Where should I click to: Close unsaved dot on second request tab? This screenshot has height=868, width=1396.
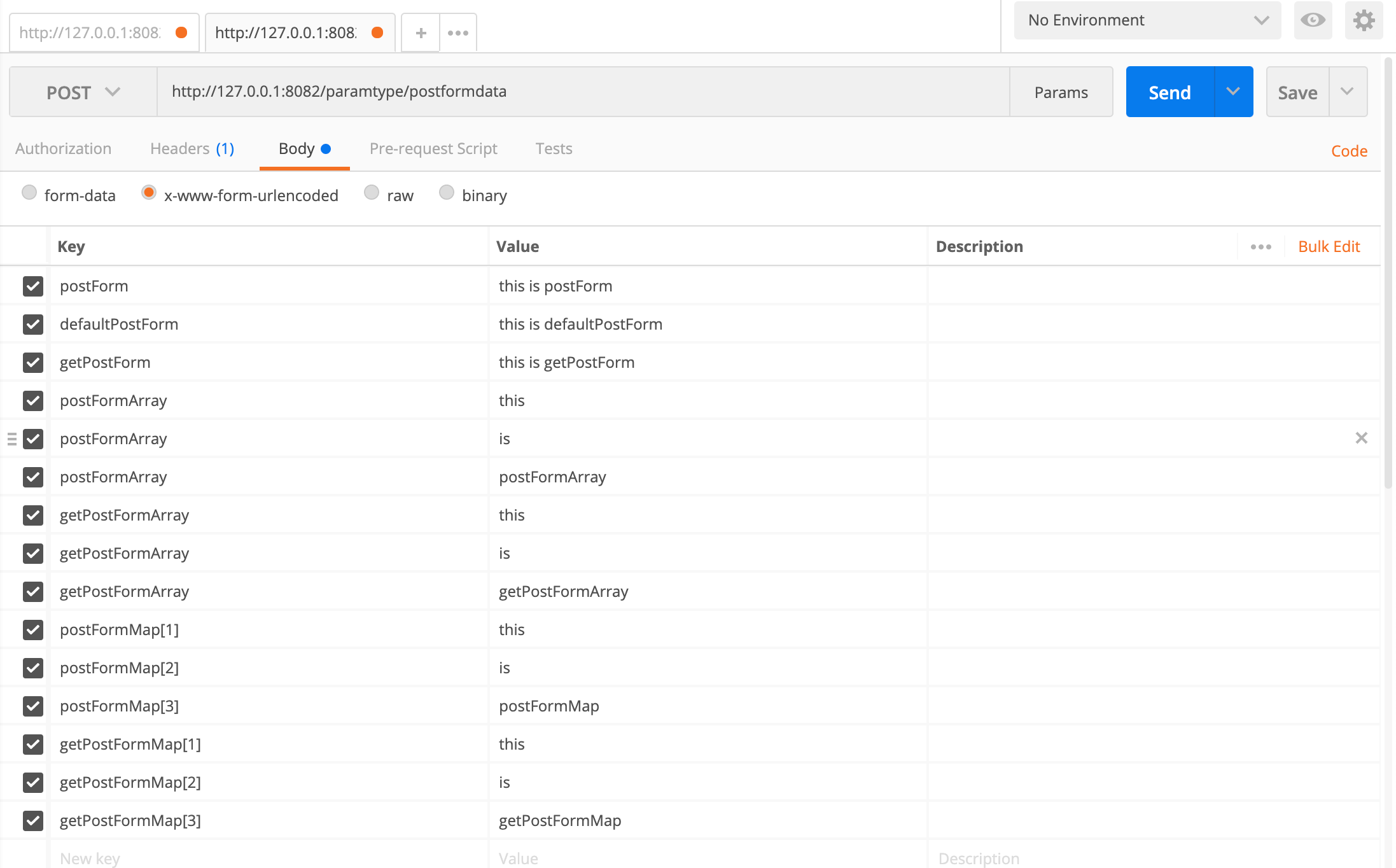377,32
